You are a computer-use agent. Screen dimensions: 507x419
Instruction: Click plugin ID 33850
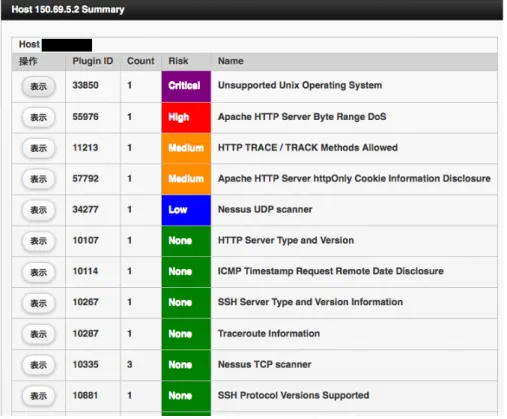click(x=85, y=85)
